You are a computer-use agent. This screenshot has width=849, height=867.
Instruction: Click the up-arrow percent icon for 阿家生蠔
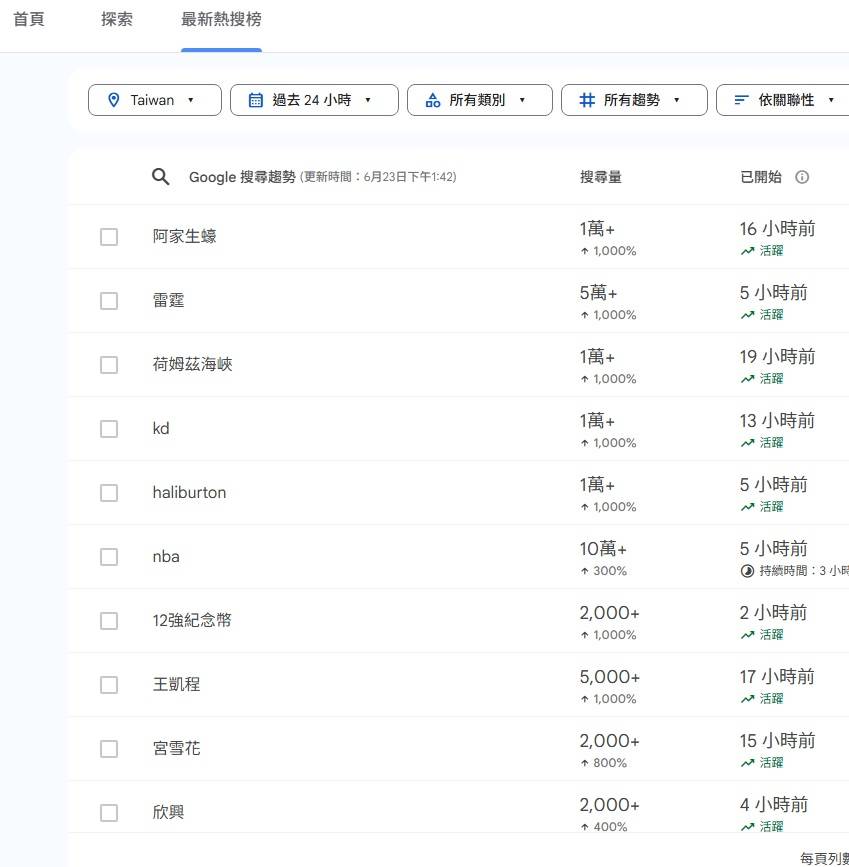point(585,251)
